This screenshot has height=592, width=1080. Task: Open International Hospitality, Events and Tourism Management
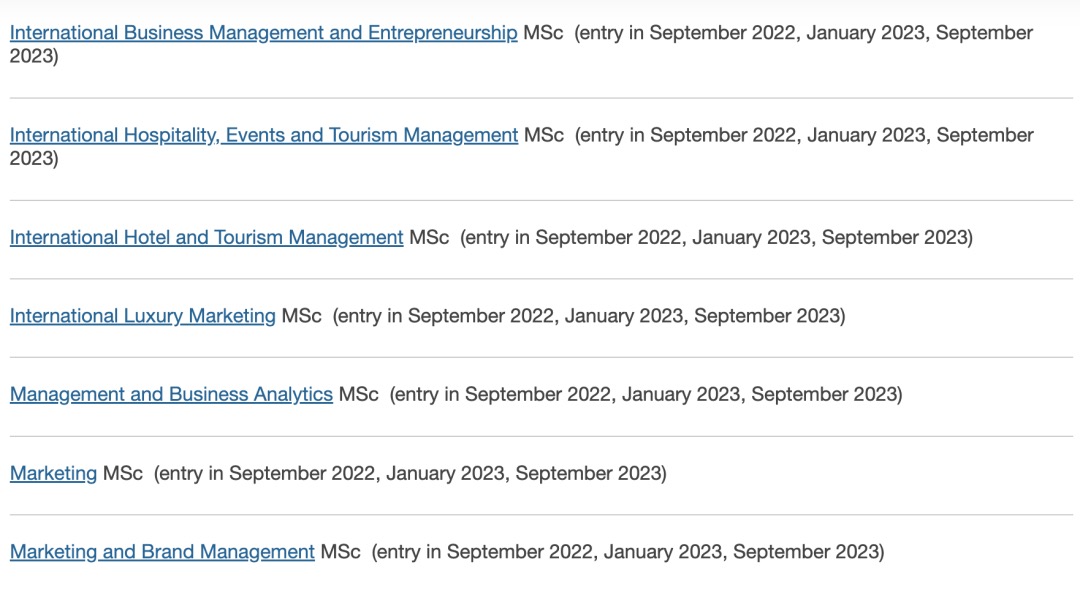click(x=264, y=135)
